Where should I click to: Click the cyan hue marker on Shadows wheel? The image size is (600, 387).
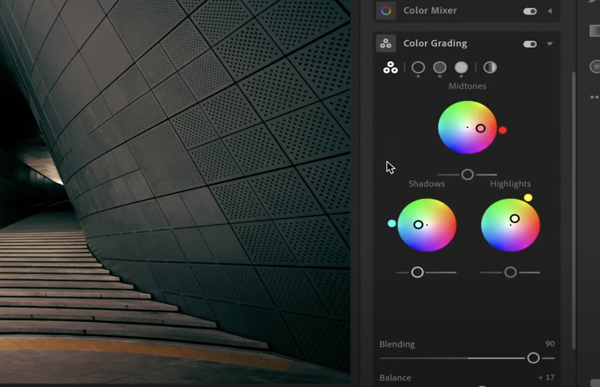[392, 224]
